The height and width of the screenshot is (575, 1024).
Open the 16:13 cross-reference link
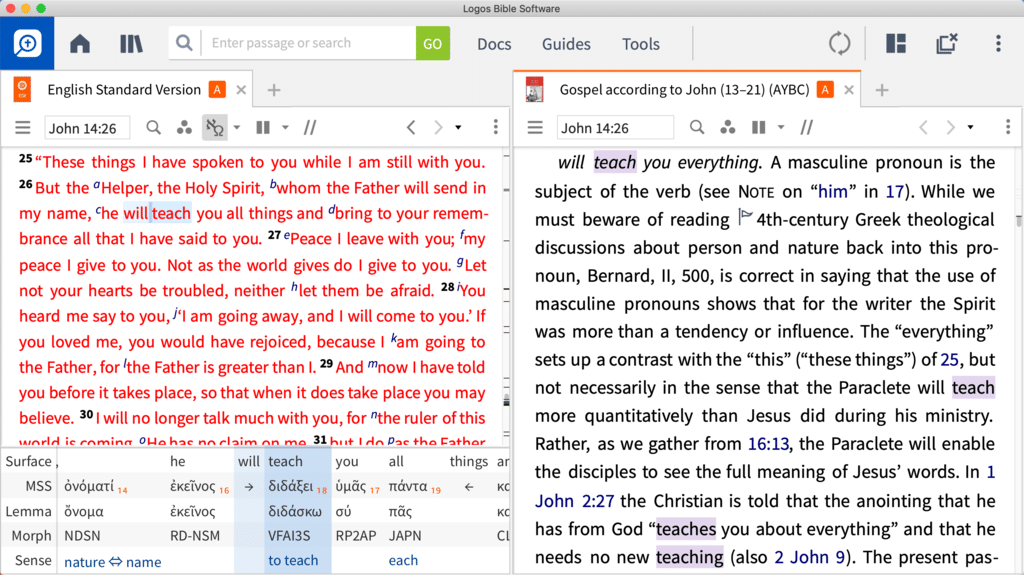[768, 444]
